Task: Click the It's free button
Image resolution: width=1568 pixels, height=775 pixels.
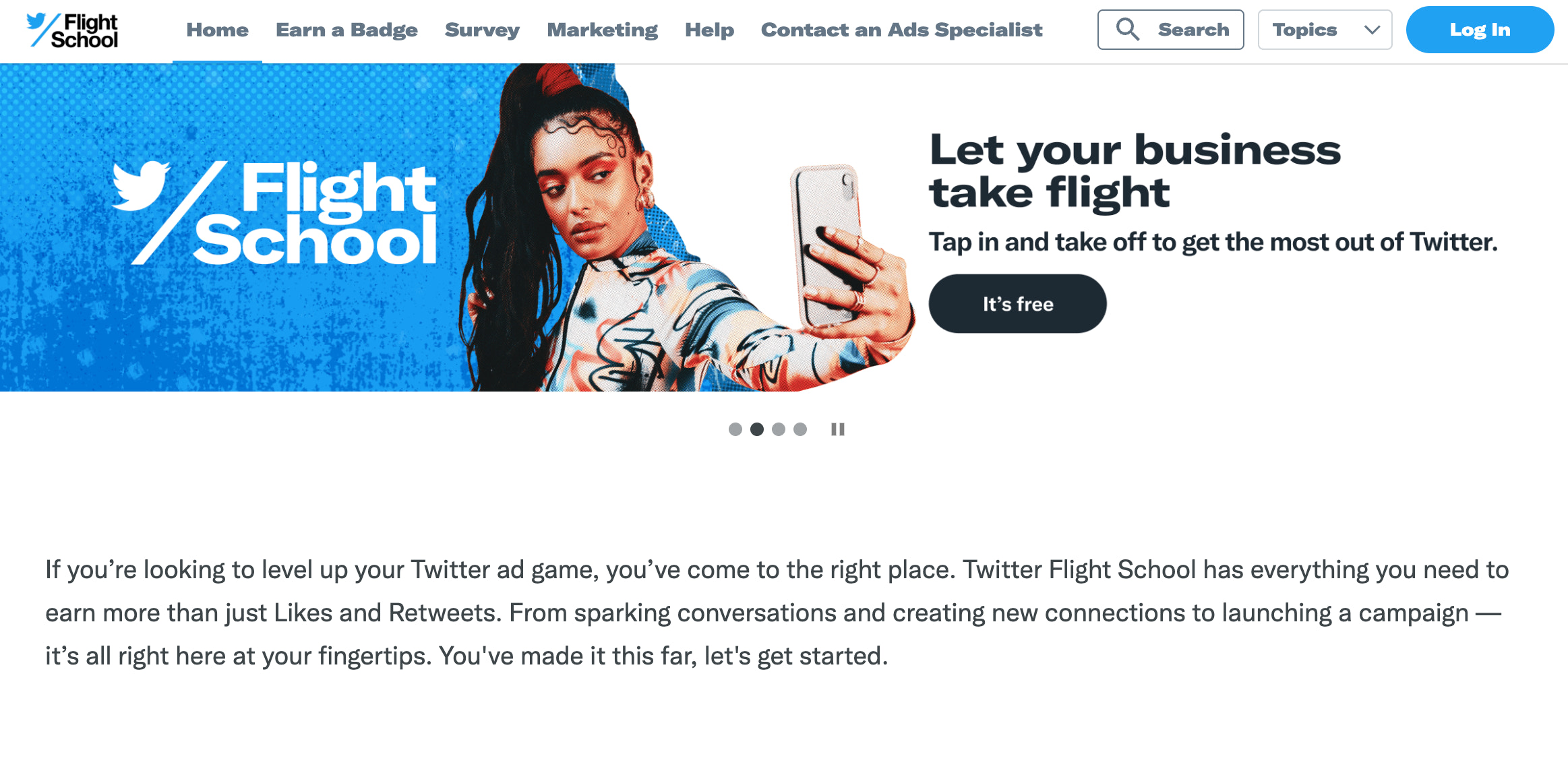Action: pyautogui.click(x=1017, y=303)
